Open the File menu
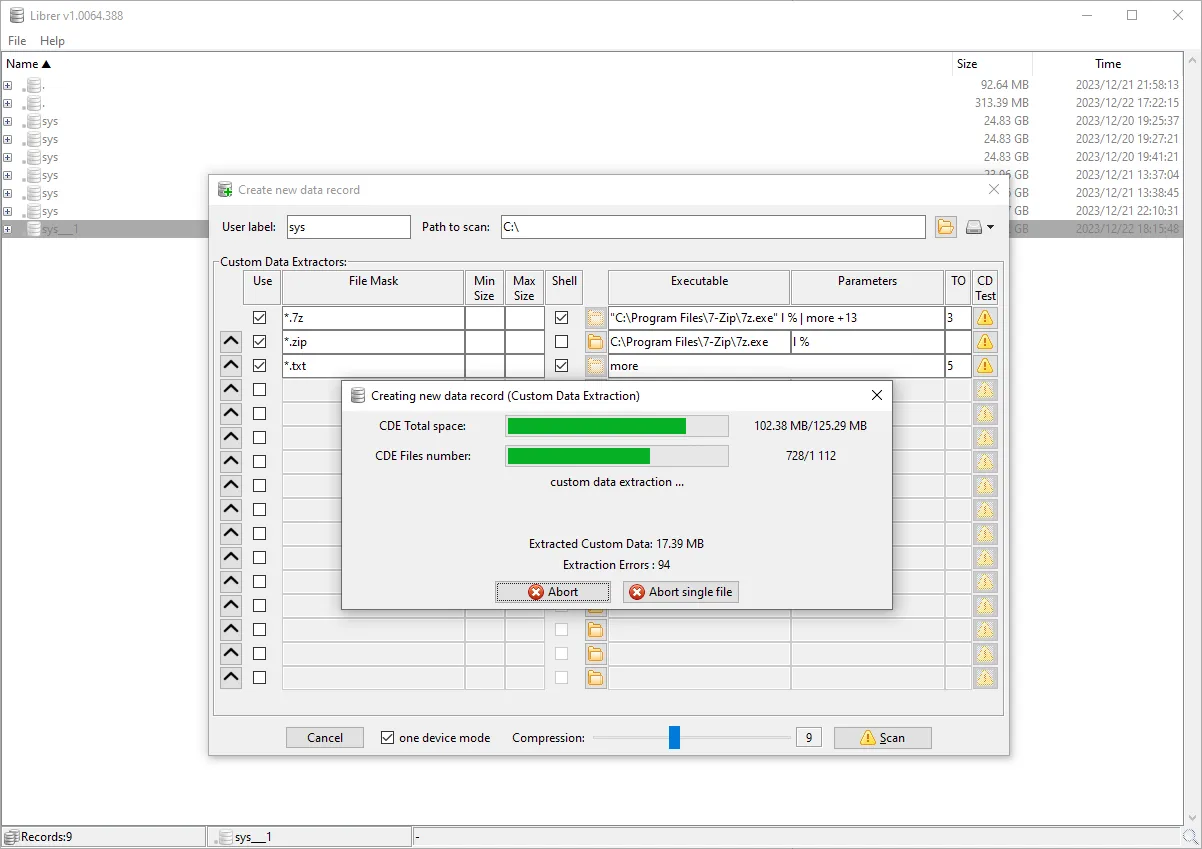 (x=16, y=41)
